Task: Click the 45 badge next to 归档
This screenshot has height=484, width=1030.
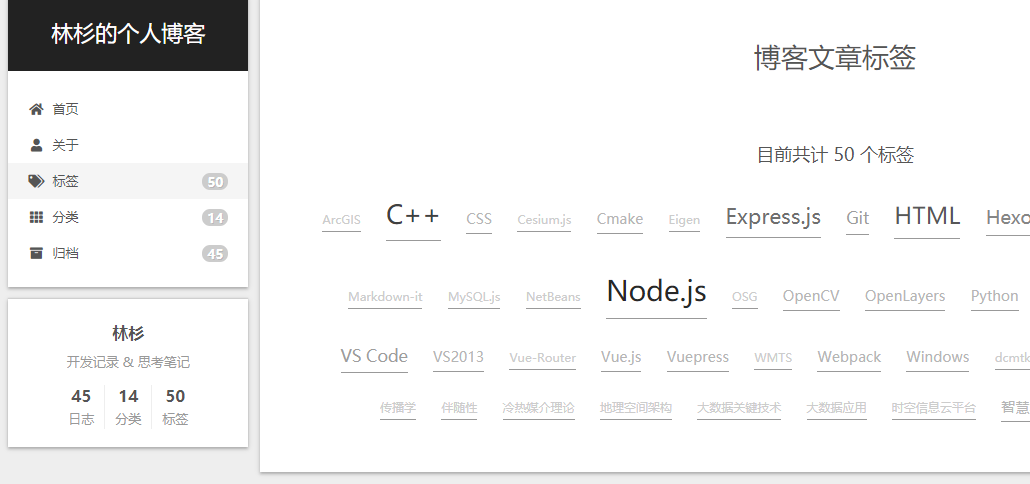Action: [215, 254]
